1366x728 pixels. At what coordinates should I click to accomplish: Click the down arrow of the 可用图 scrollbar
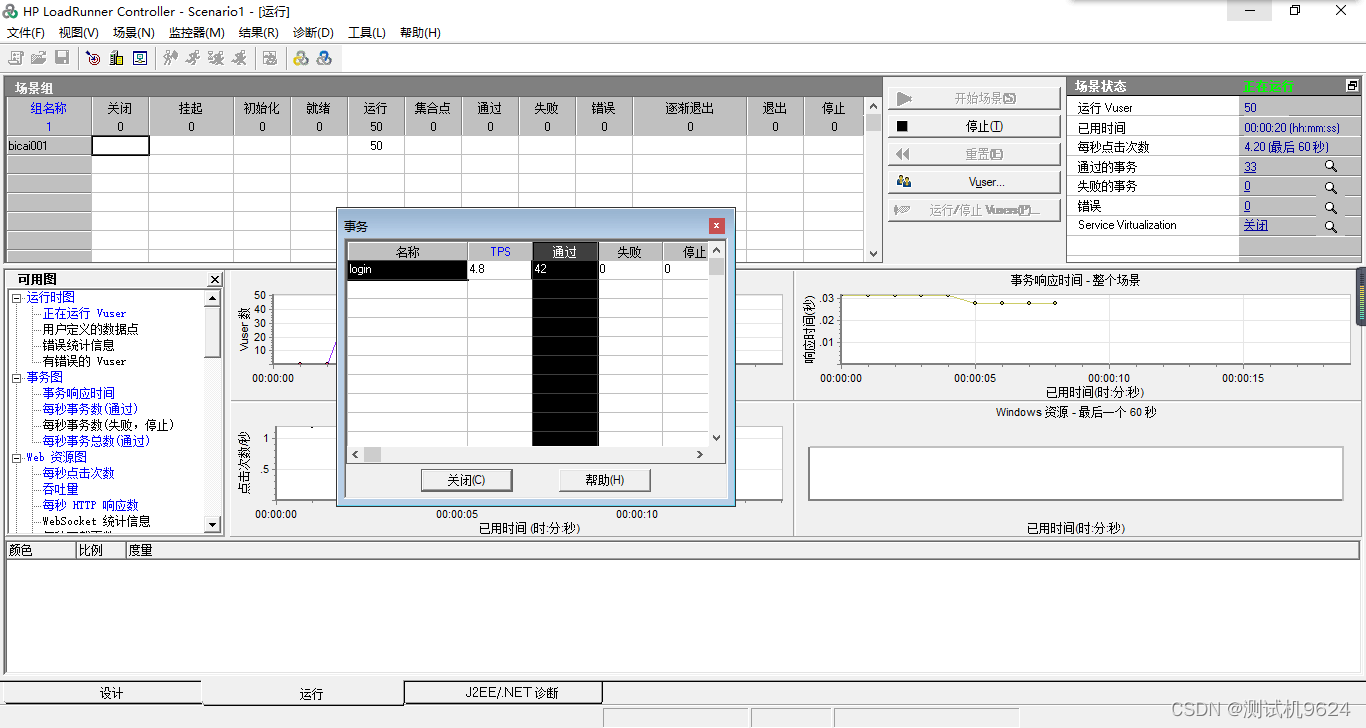coord(212,525)
